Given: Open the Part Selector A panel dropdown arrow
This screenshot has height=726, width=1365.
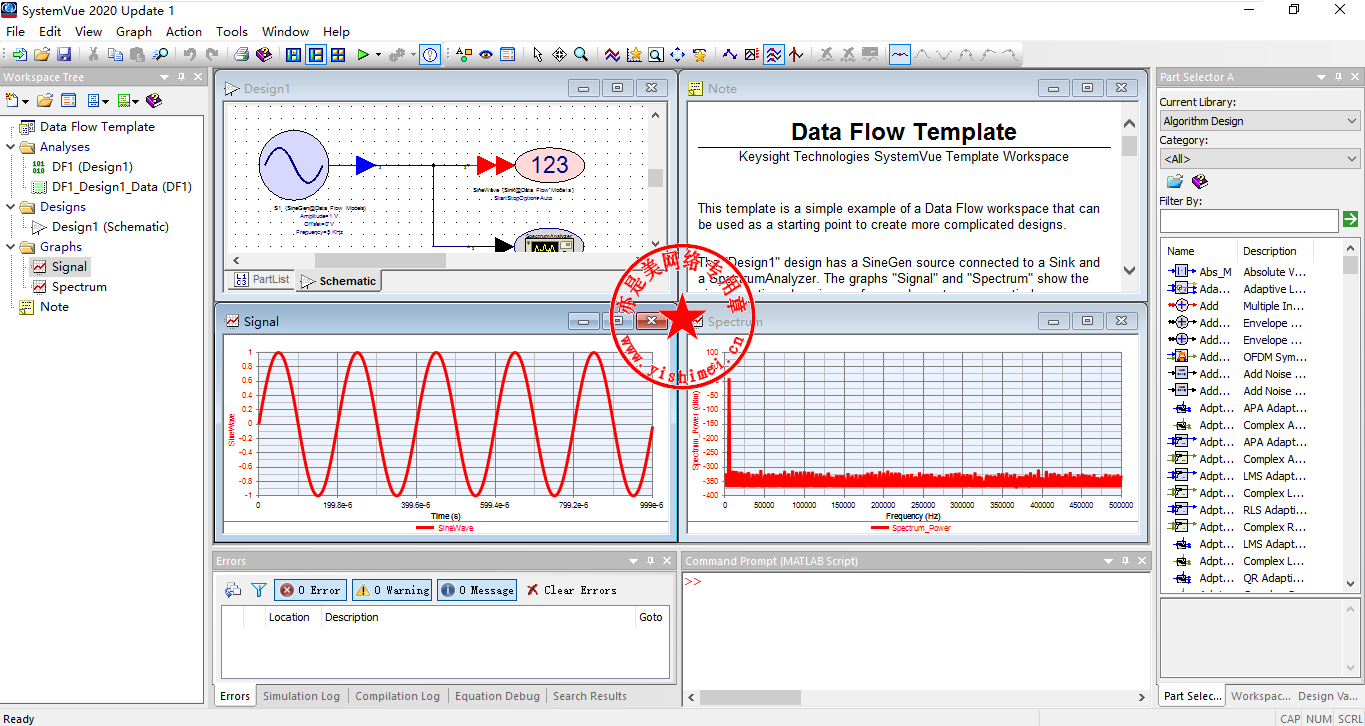Looking at the screenshot, I should 1321,77.
